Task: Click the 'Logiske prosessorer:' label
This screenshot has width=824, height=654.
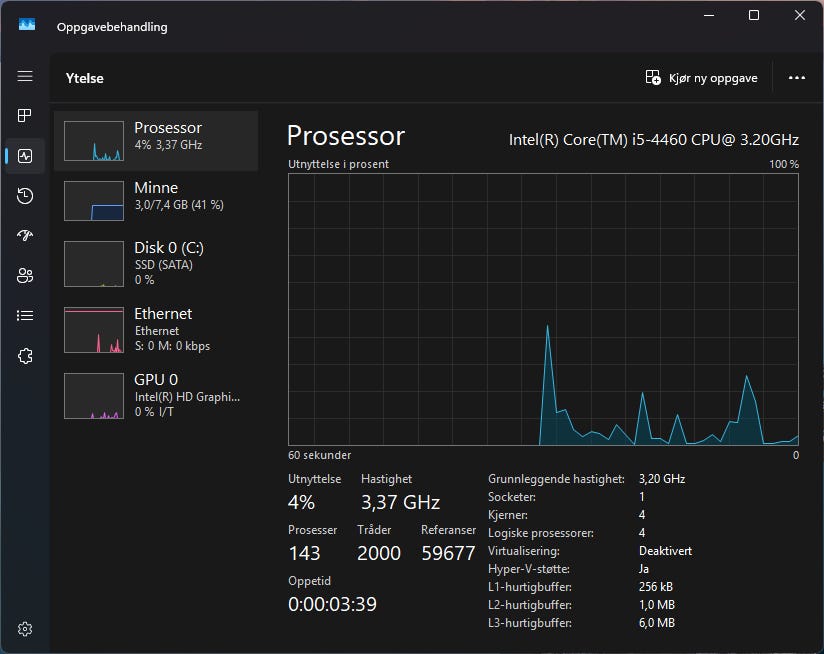Action: pos(541,533)
